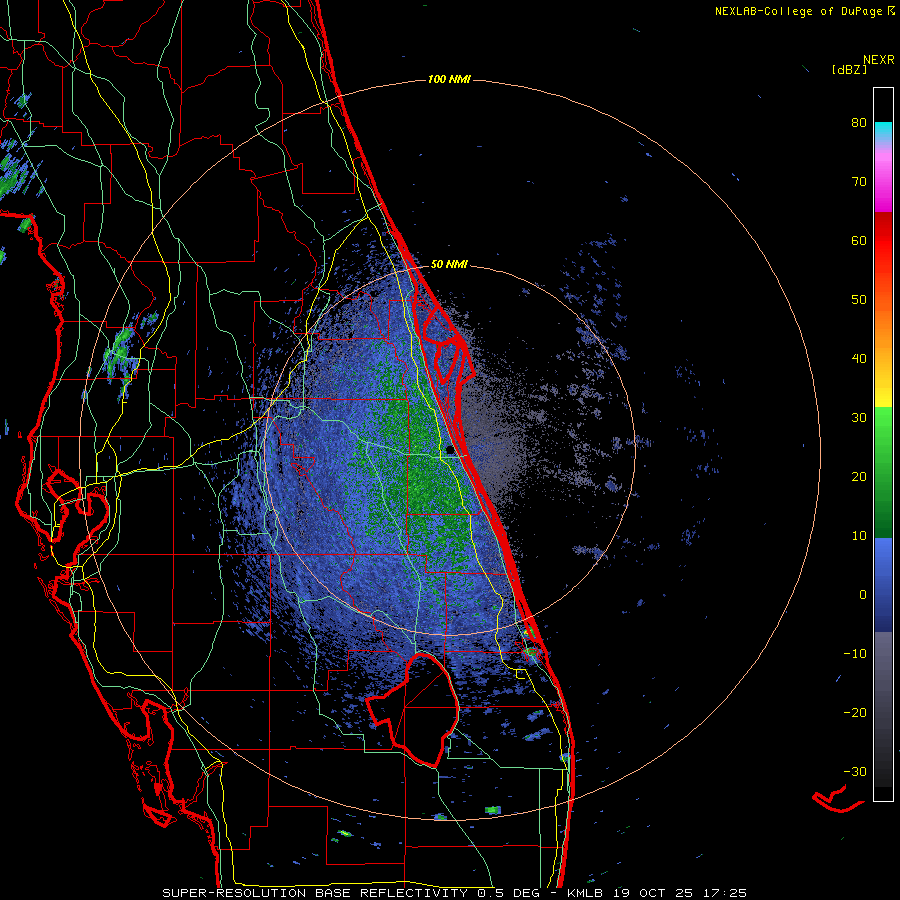Click the 50 NMI range ring label
Screen dimensions: 900x900
coord(449,265)
